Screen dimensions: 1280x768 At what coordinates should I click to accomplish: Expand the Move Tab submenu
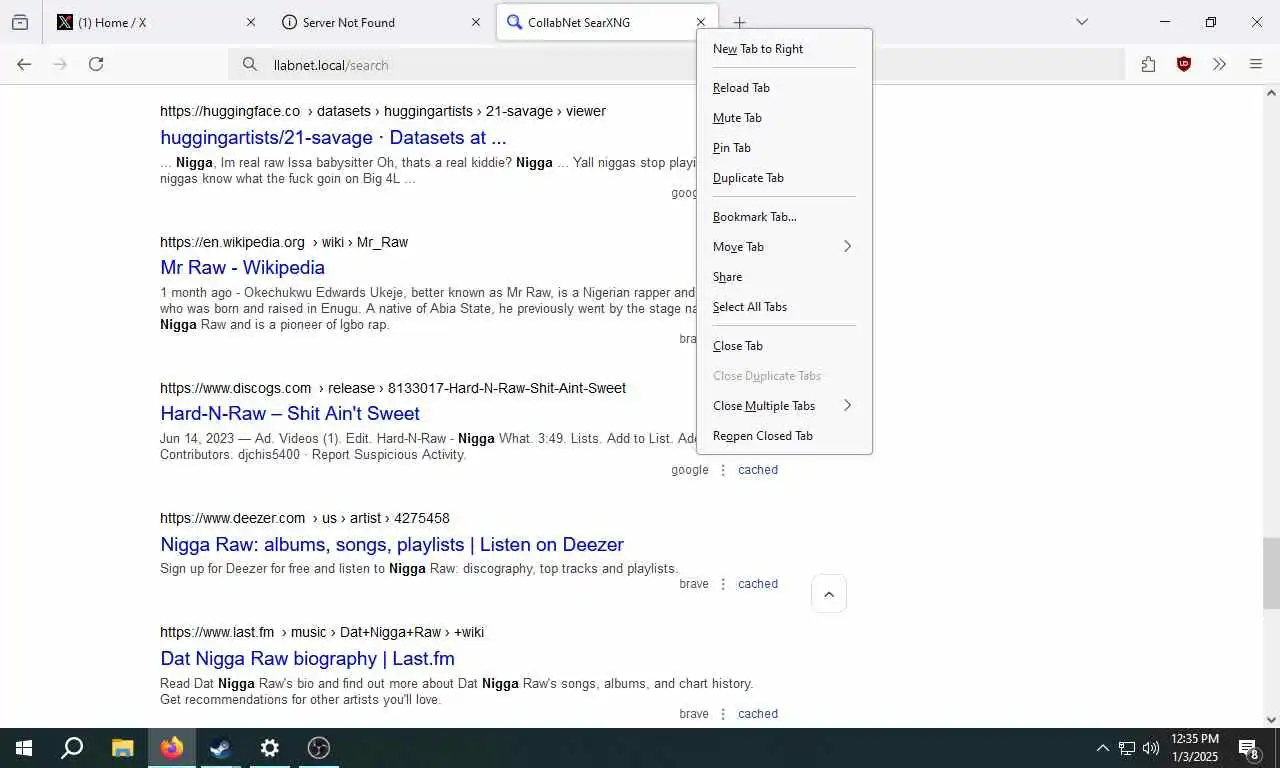coord(784,247)
